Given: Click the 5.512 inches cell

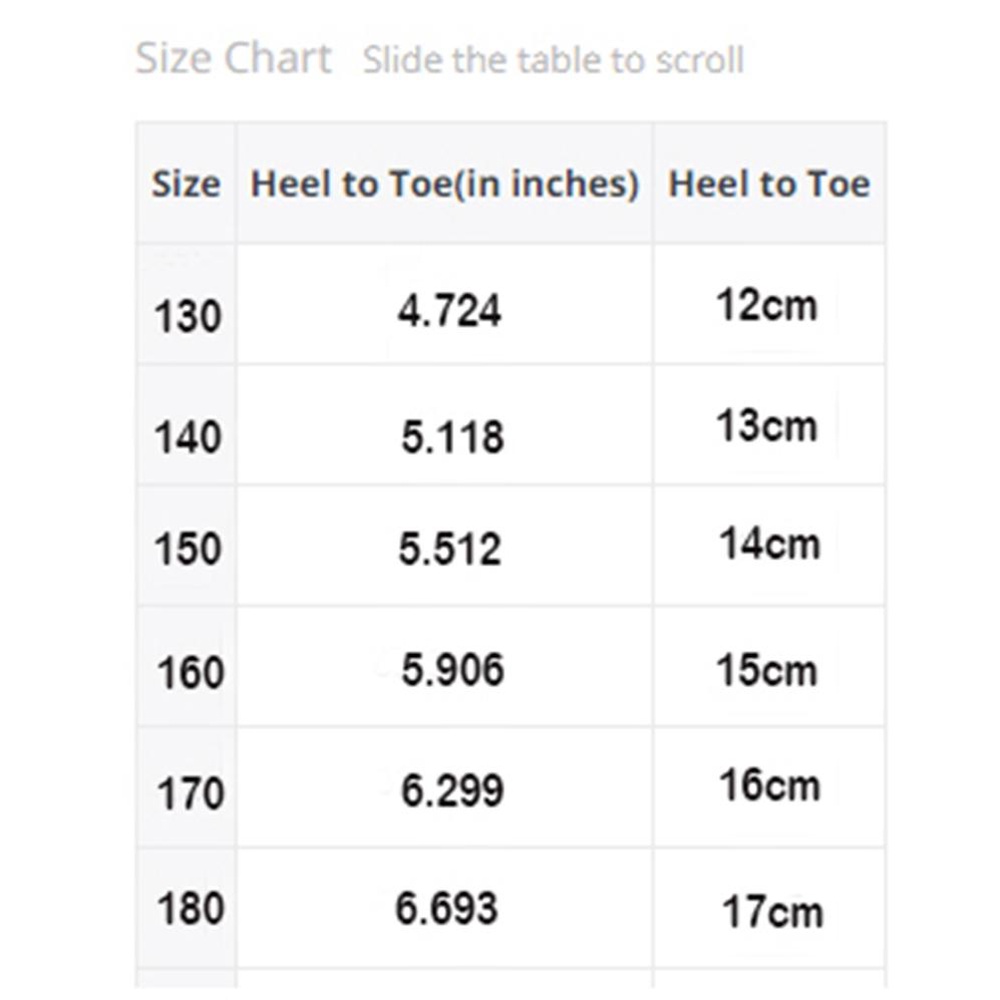Looking at the screenshot, I should coord(449,549).
